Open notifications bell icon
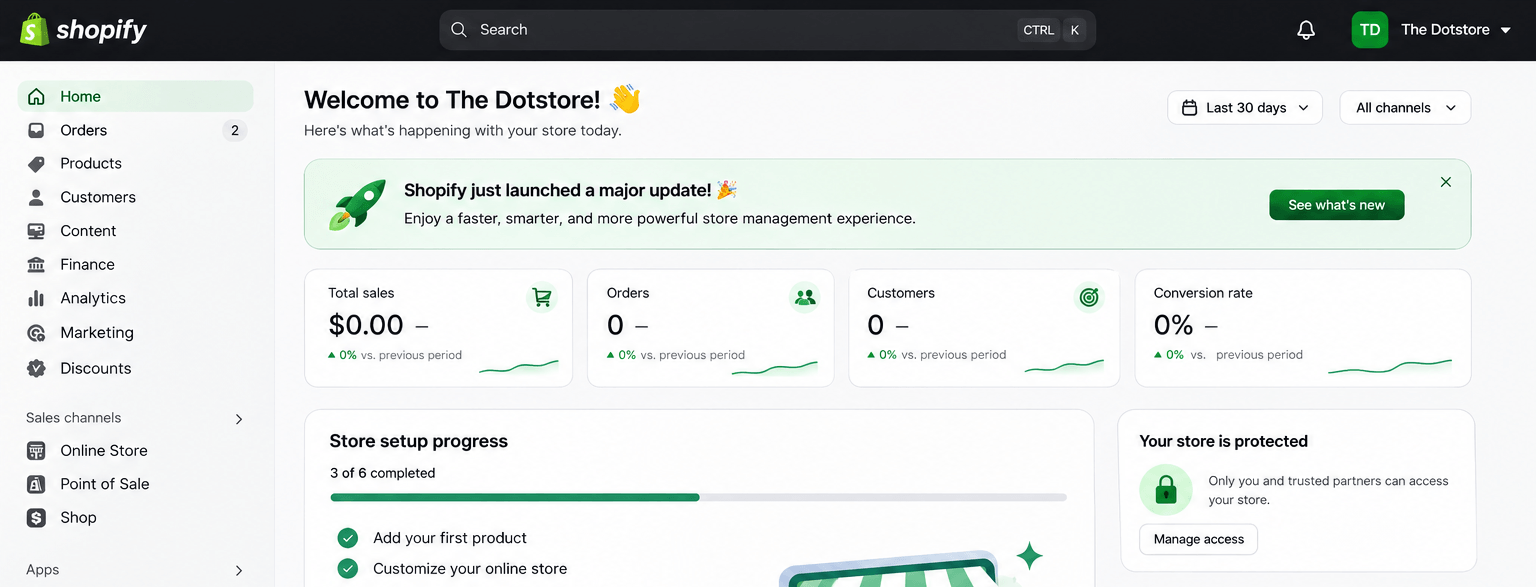This screenshot has width=1536, height=587. 1306,30
